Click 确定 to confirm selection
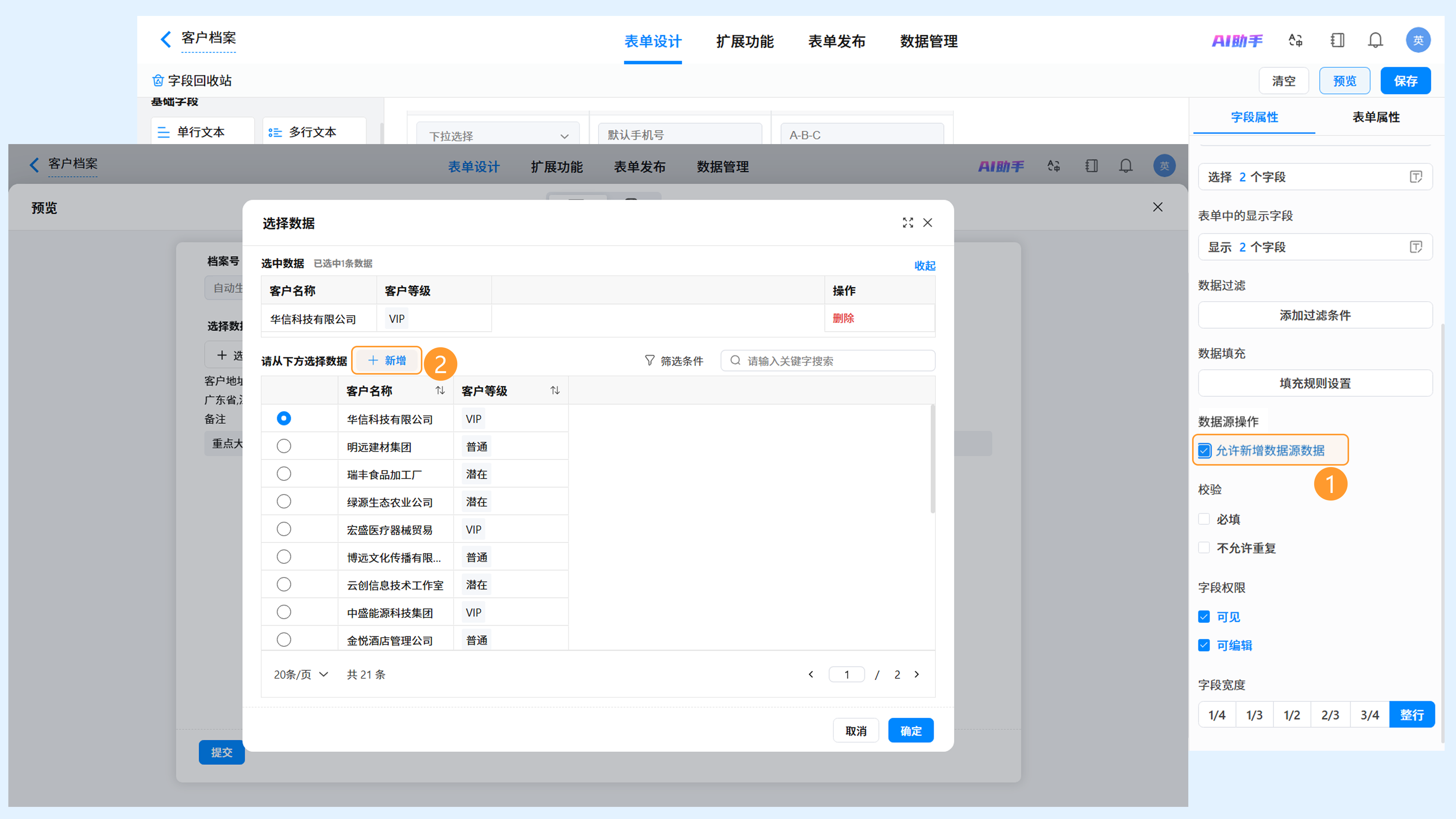This screenshot has width=1456, height=819. point(910,731)
